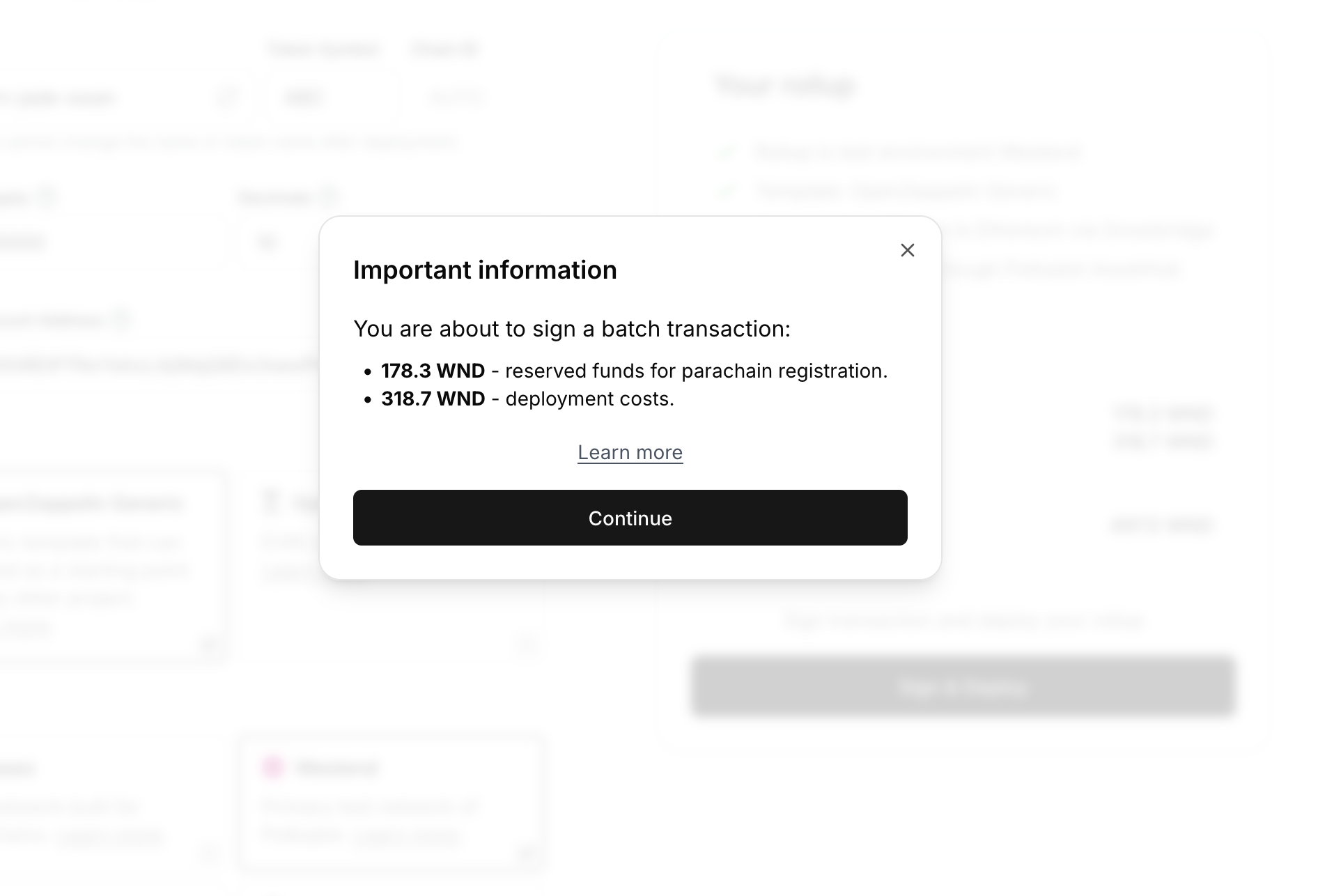The width and height of the screenshot is (1318, 896).
Task: Click the pink Moonbeam logo icon
Action: coord(272,767)
